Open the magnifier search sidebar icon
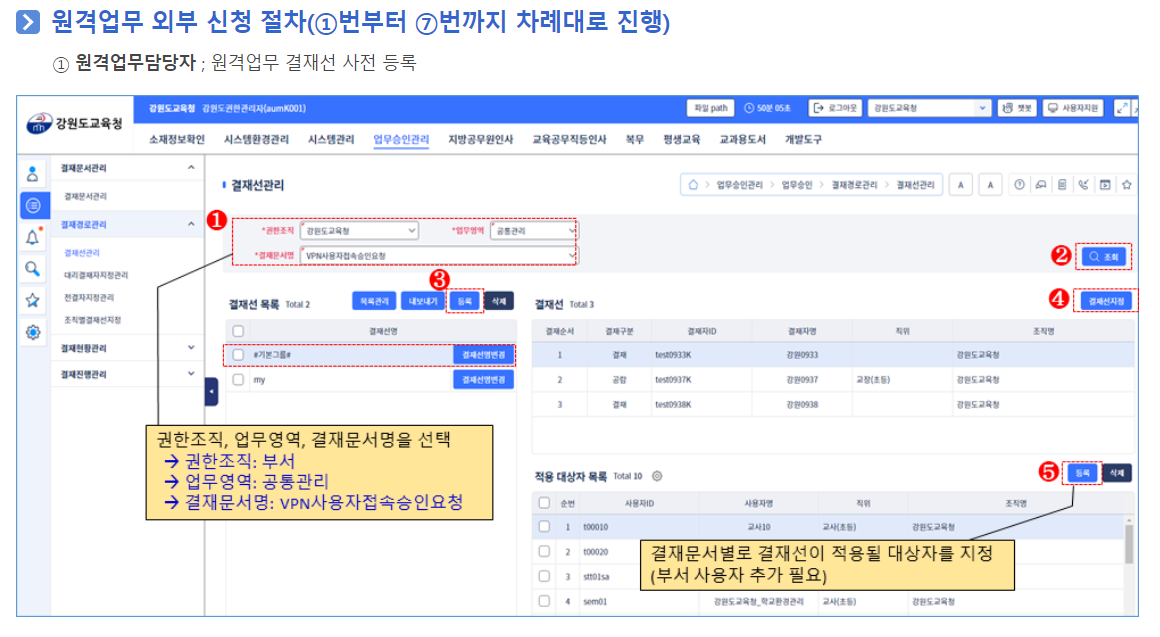The width and height of the screenshot is (1160, 637). click(x=33, y=269)
